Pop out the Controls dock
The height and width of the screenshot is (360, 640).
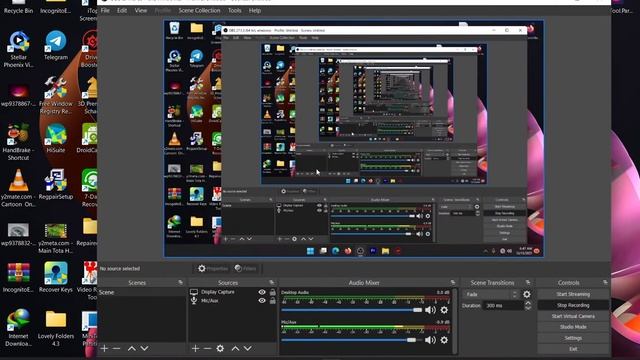(605, 282)
